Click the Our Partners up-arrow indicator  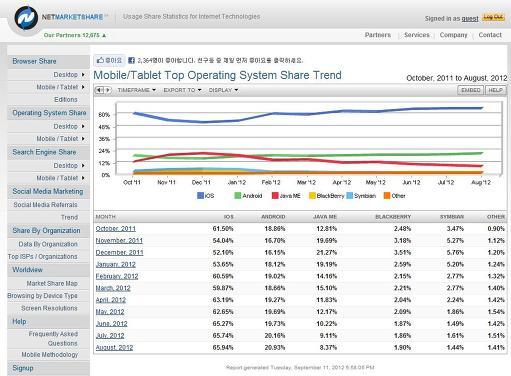point(104,35)
